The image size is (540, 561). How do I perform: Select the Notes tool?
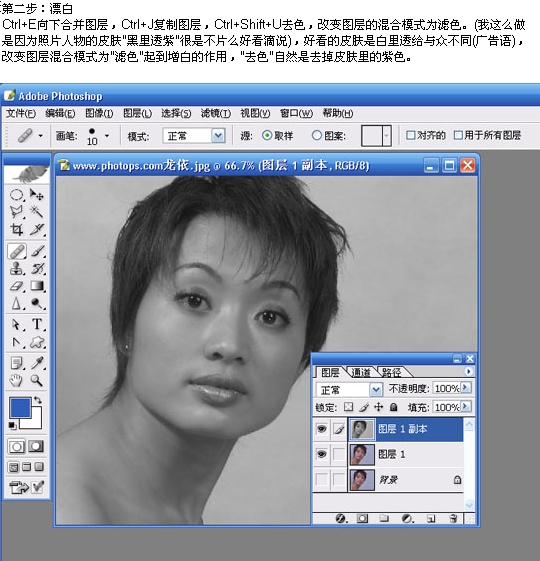click(16, 363)
